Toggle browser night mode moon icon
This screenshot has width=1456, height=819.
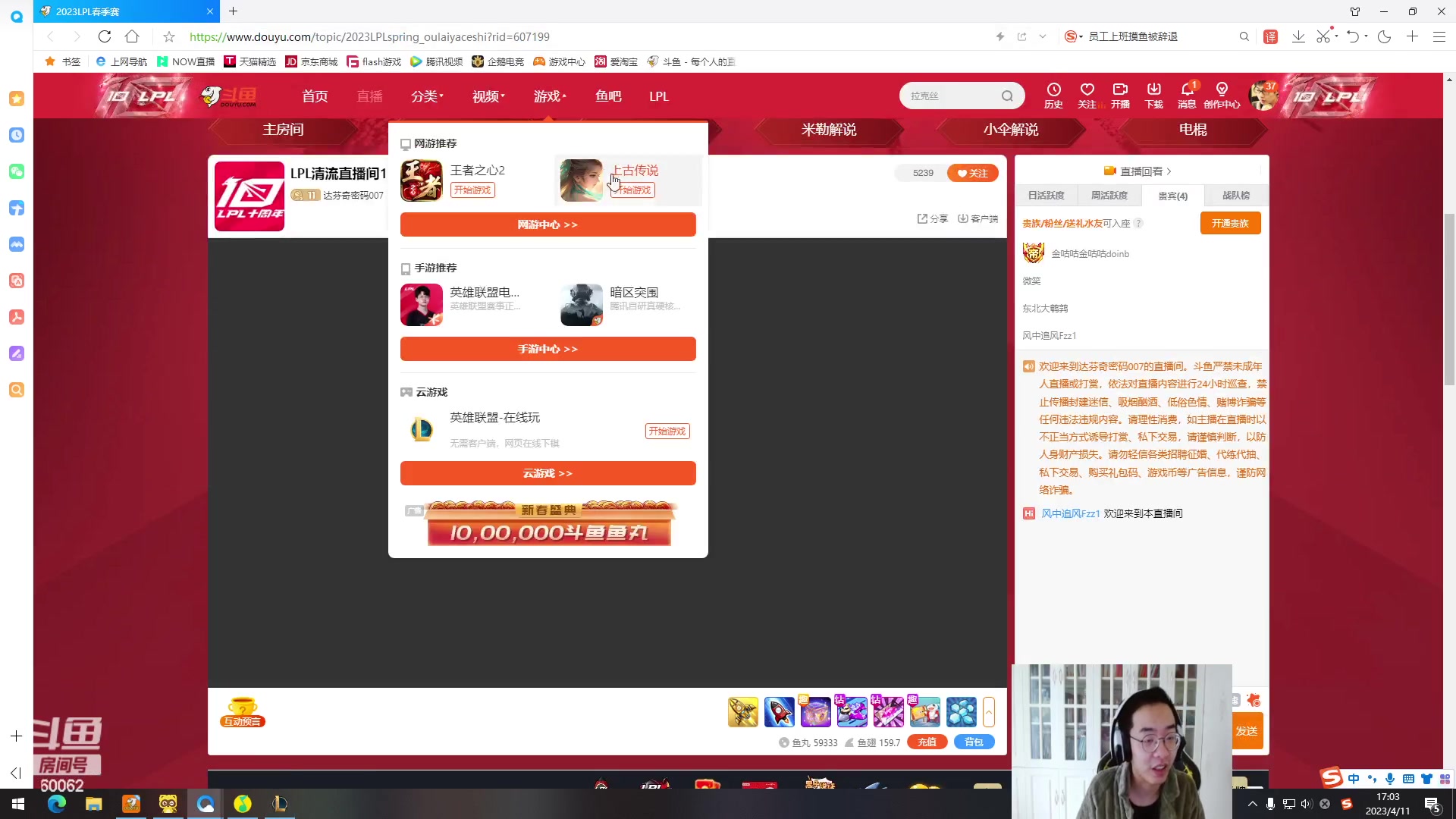tap(1384, 36)
